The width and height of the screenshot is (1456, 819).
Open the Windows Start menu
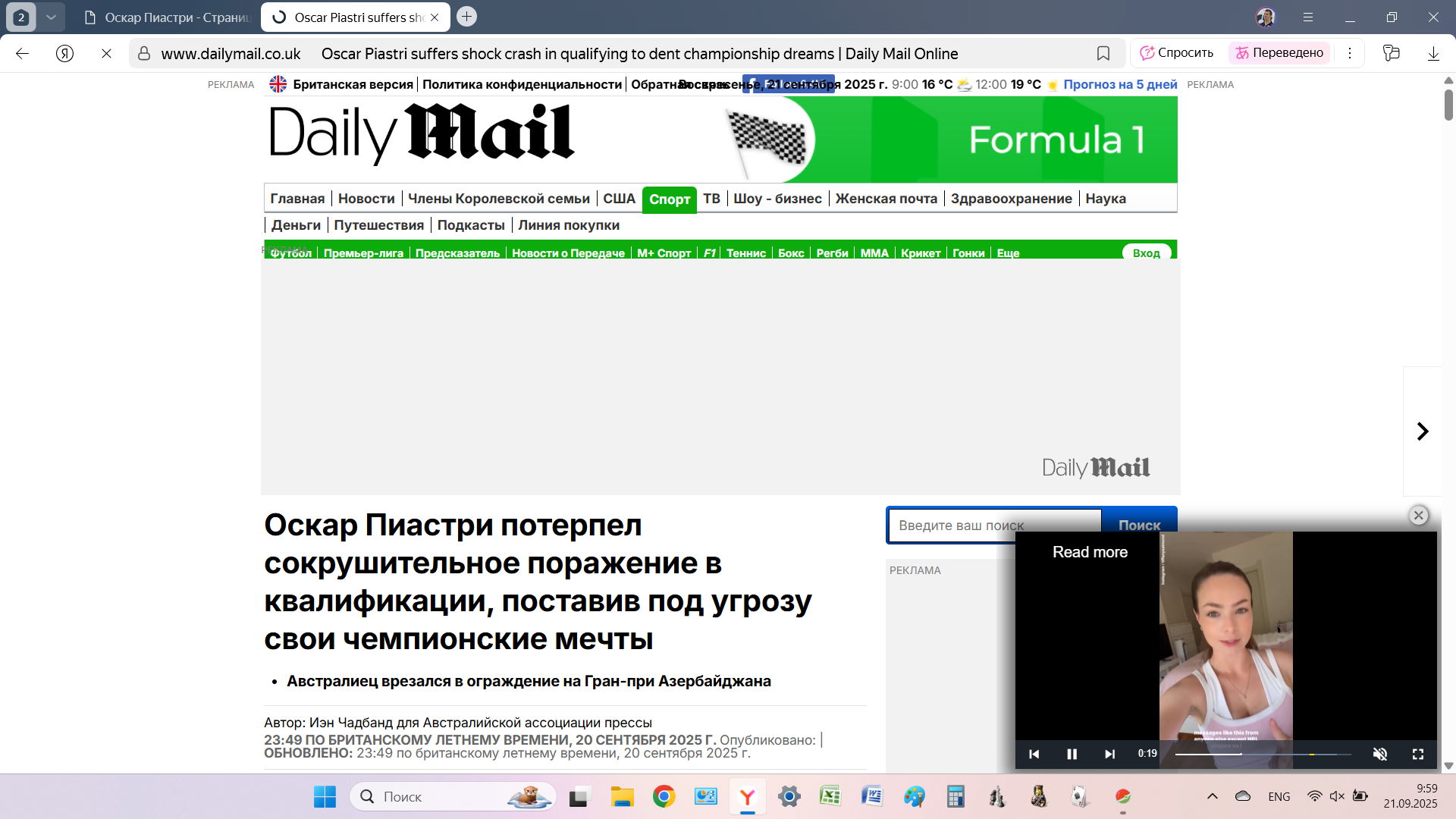pyautogui.click(x=325, y=796)
